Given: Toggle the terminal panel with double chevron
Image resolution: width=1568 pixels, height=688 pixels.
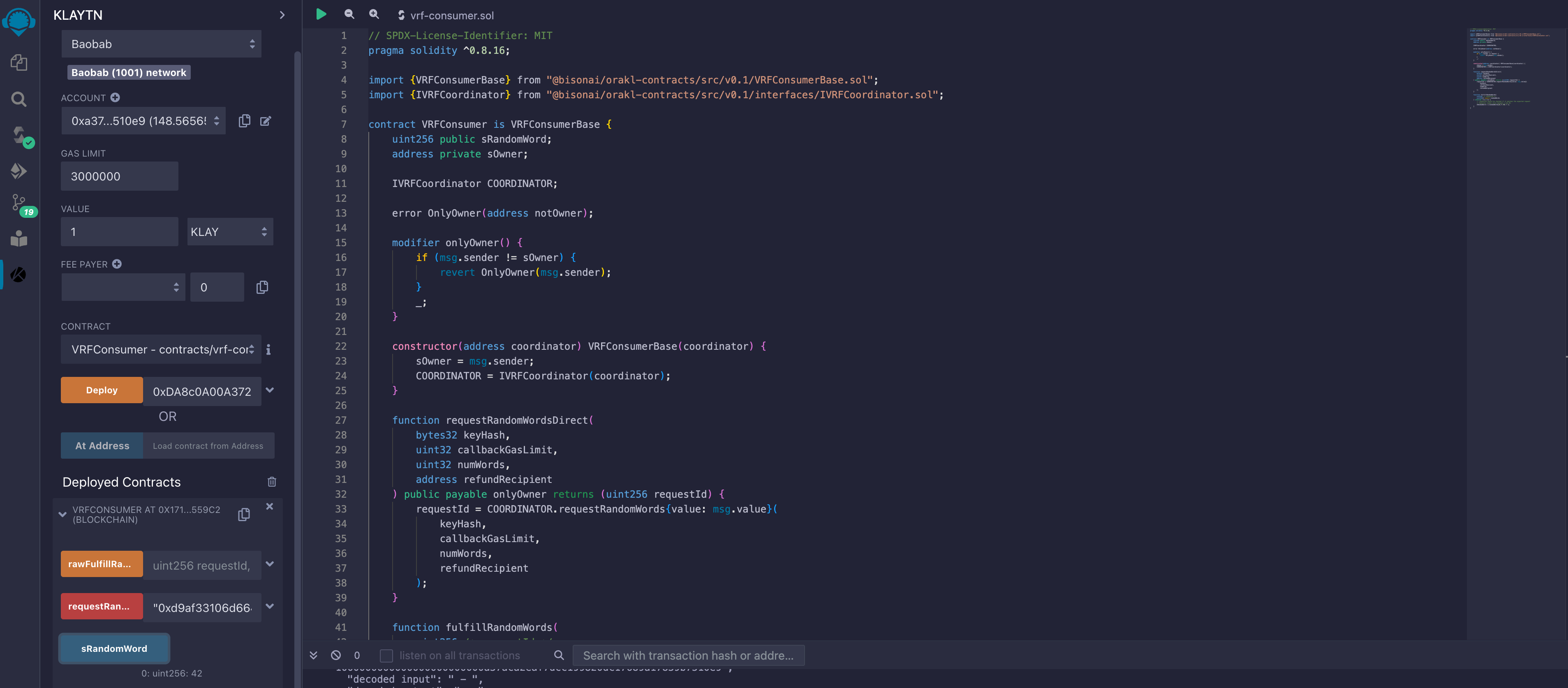Looking at the screenshot, I should tap(314, 655).
